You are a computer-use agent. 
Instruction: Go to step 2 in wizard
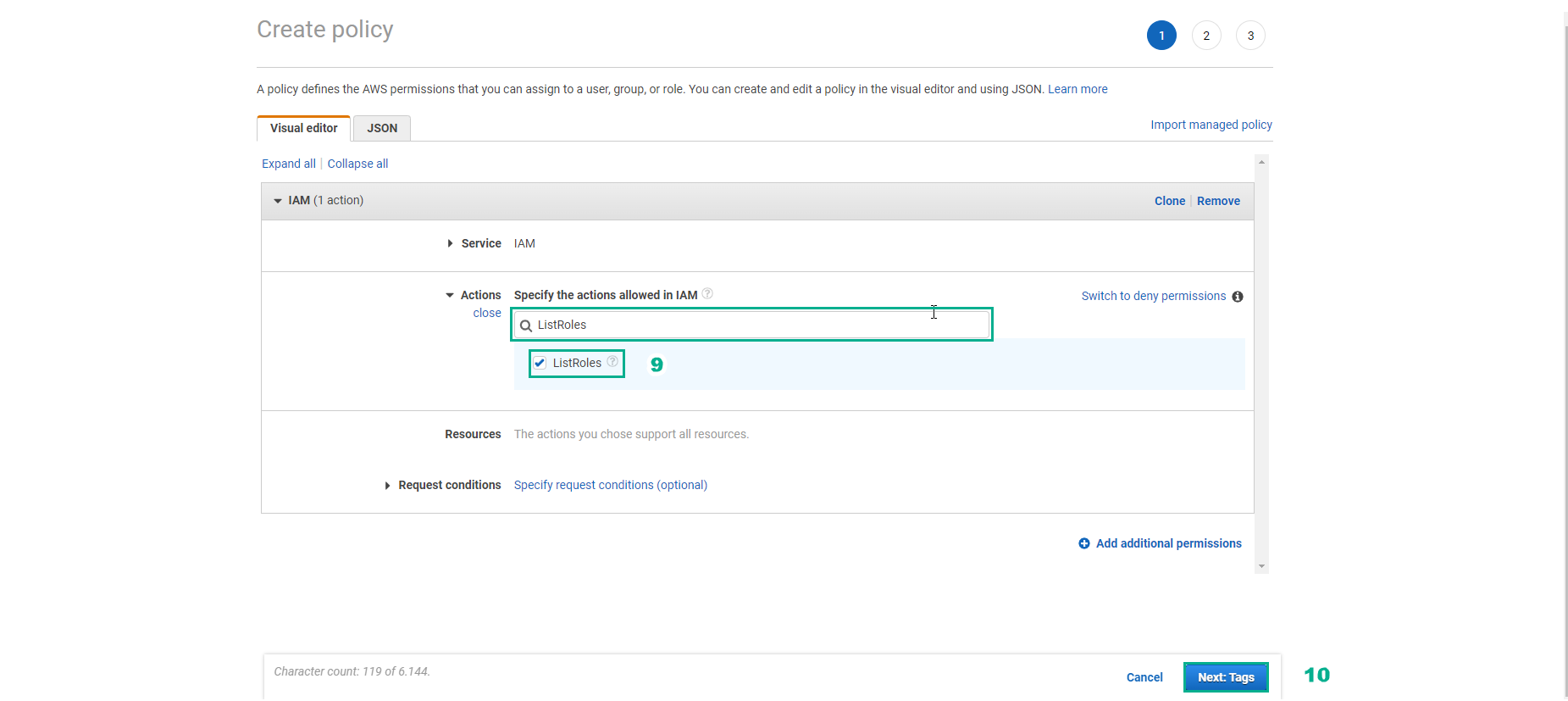click(1206, 36)
